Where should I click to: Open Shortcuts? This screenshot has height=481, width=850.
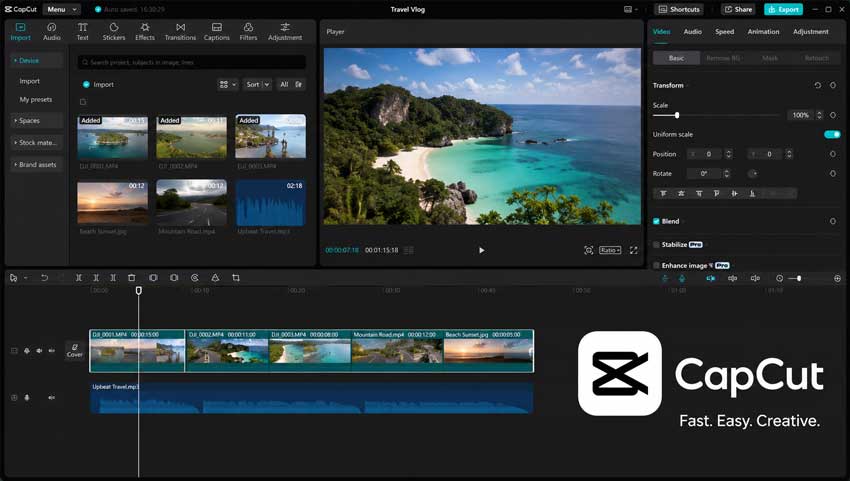tap(679, 9)
